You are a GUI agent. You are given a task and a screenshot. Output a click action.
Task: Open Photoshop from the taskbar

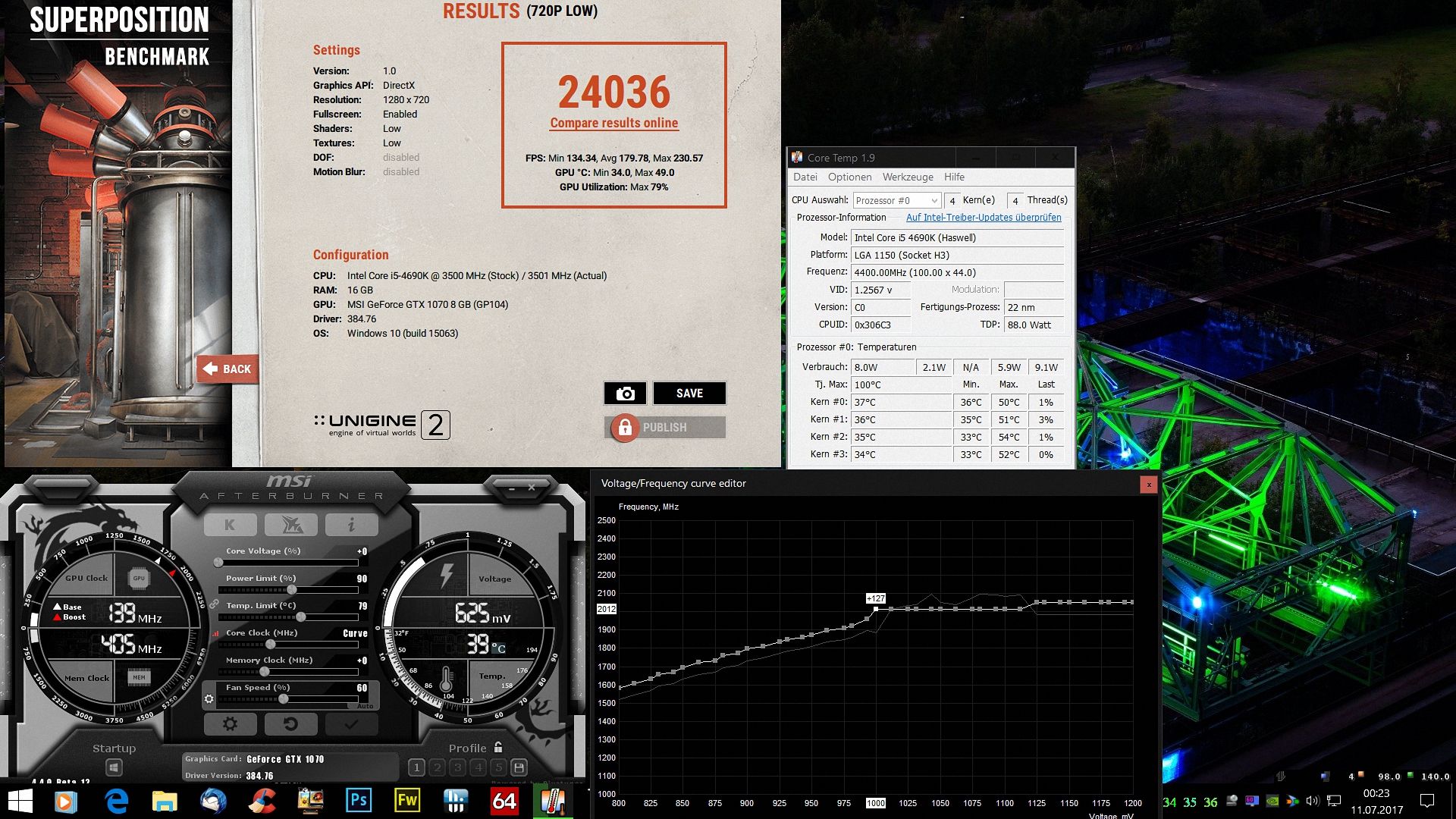pos(359,800)
